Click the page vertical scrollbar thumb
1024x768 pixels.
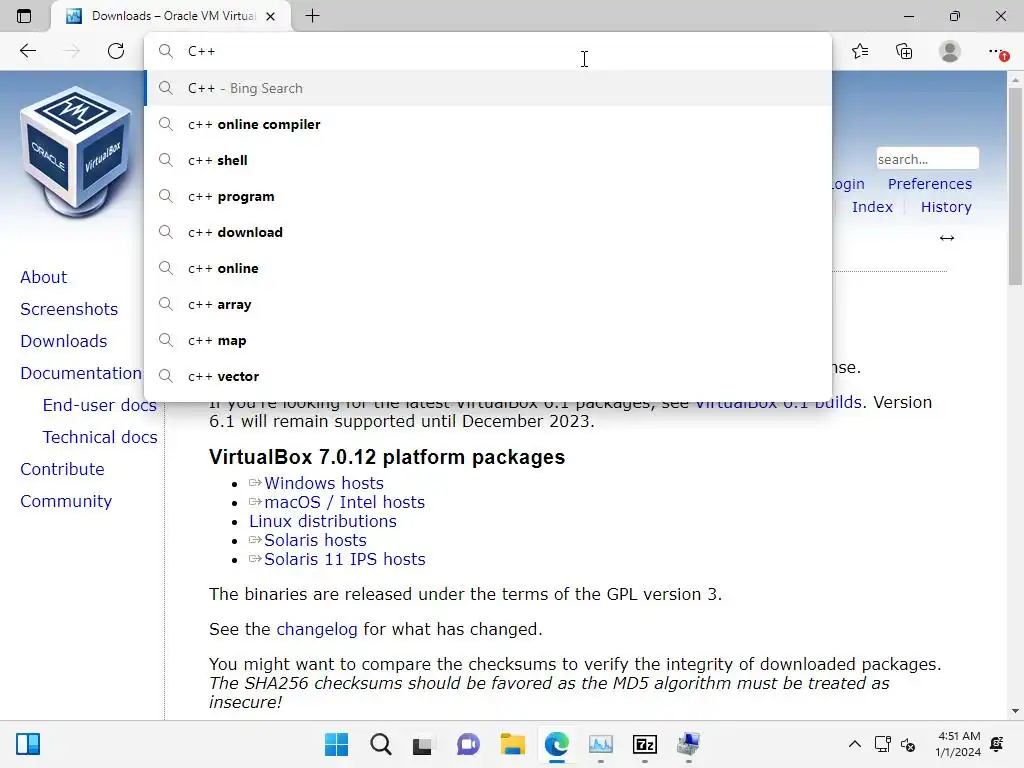(1015, 186)
